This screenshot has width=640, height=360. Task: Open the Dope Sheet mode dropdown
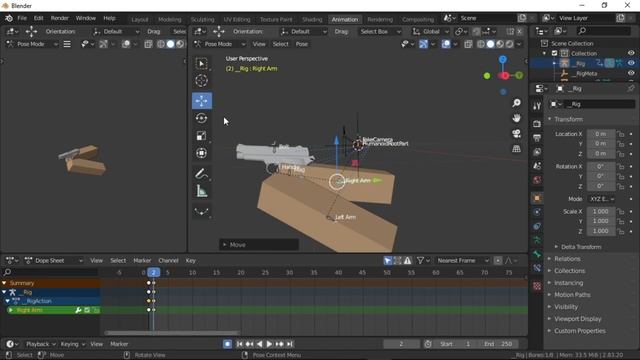(x=53, y=260)
